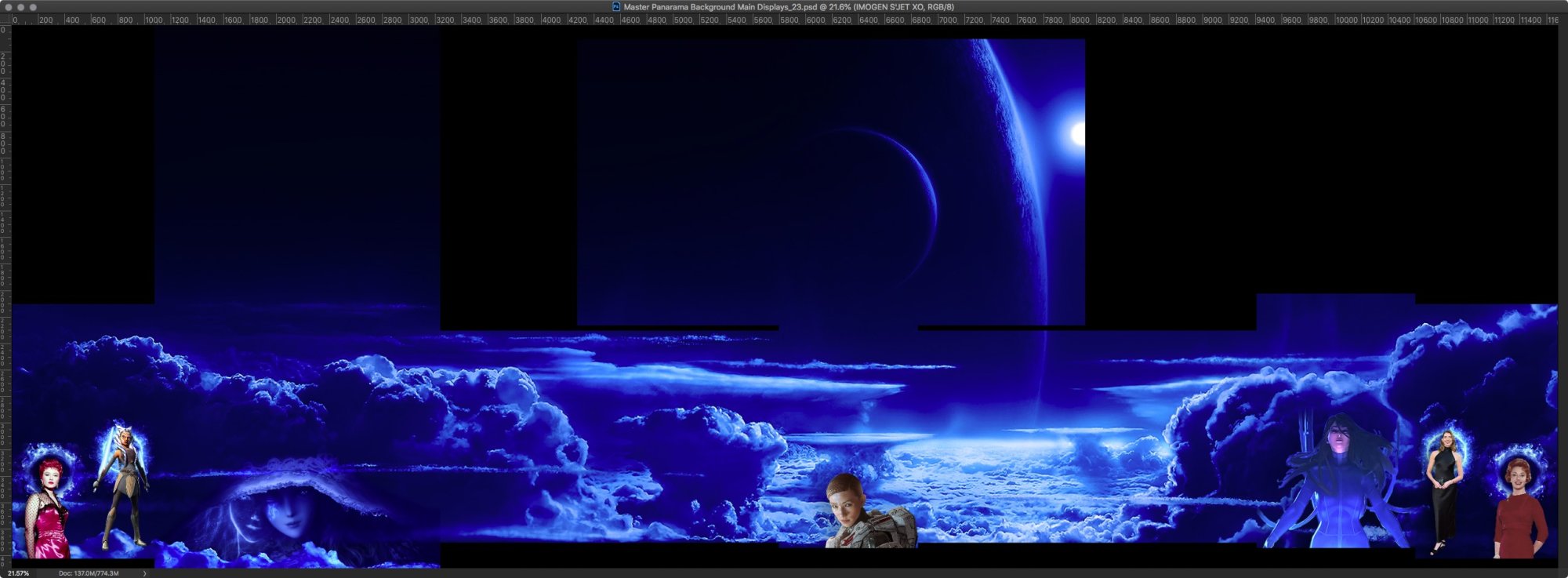Screen dimensions: 1568x578
Task: Open status bar info menu chevron
Action: 144,573
